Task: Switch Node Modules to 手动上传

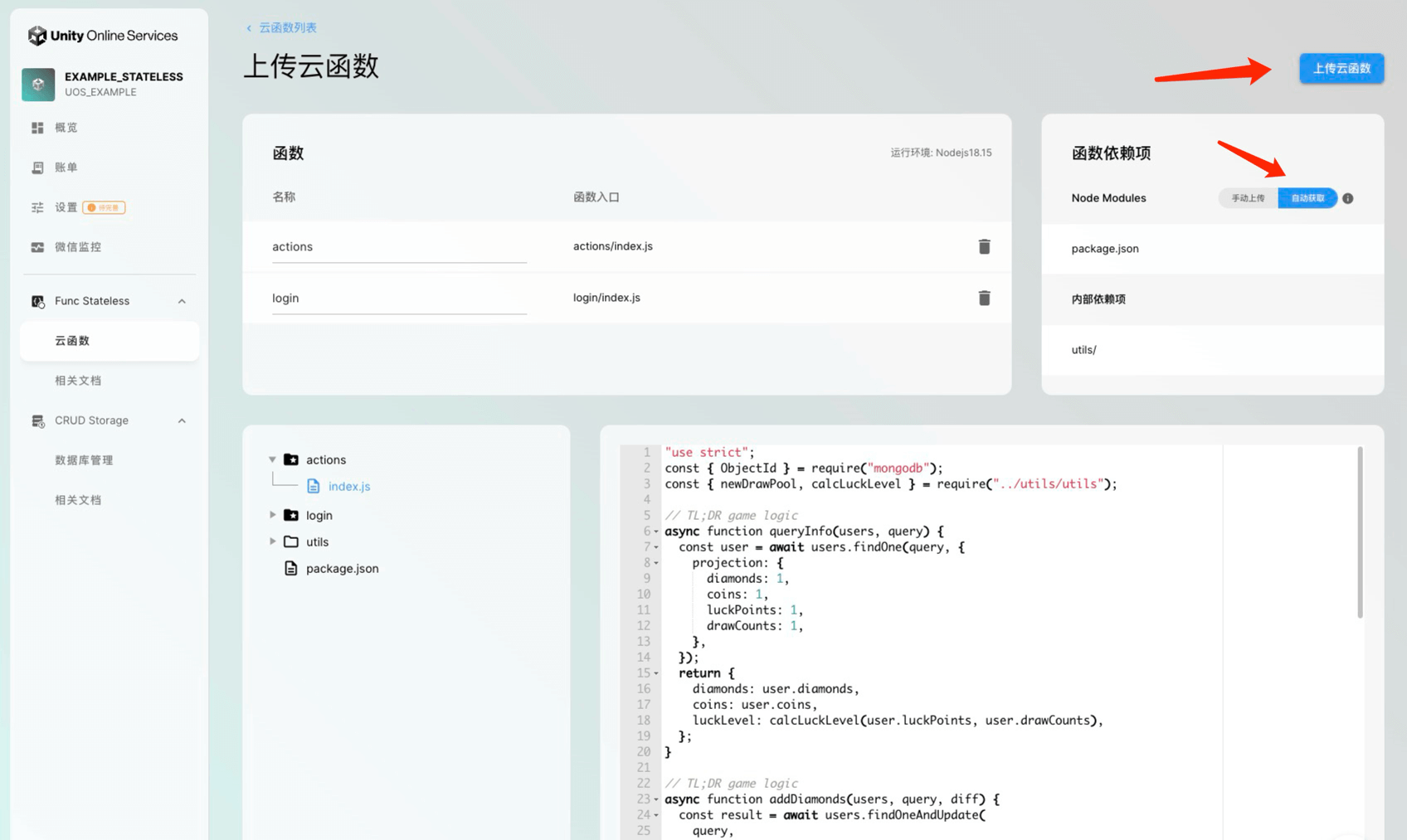Action: pyautogui.click(x=1248, y=198)
